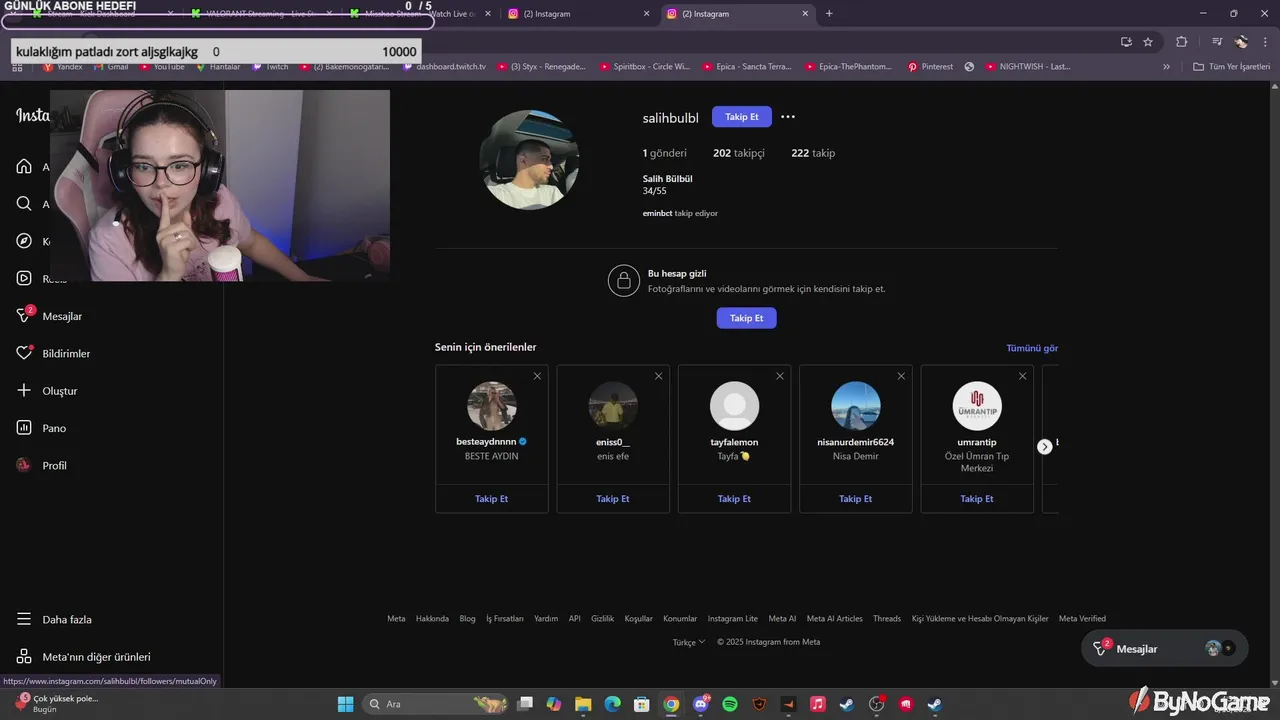Screen dimensions: 1280x720
Task: Open Microsoft Store from taskbar
Action: point(642,704)
